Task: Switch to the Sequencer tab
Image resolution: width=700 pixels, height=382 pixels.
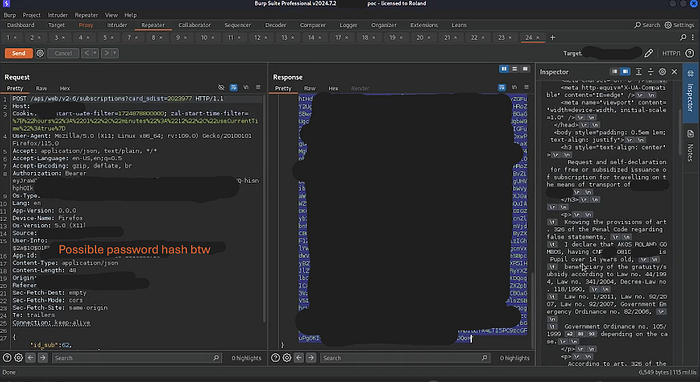Action: (x=238, y=25)
